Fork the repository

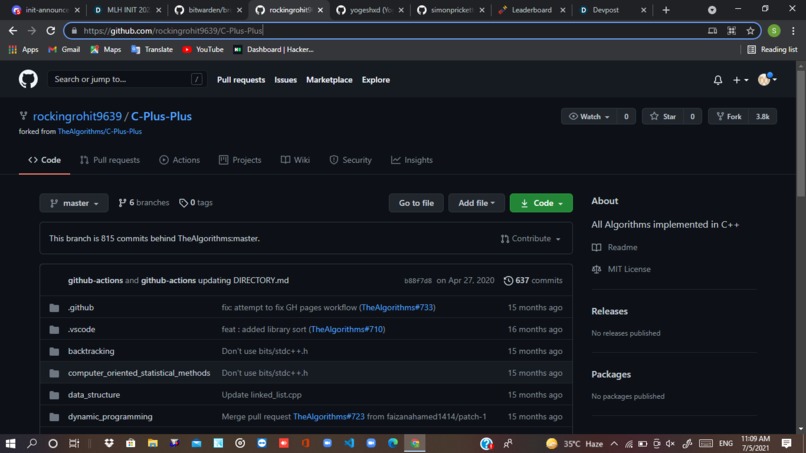tap(729, 117)
